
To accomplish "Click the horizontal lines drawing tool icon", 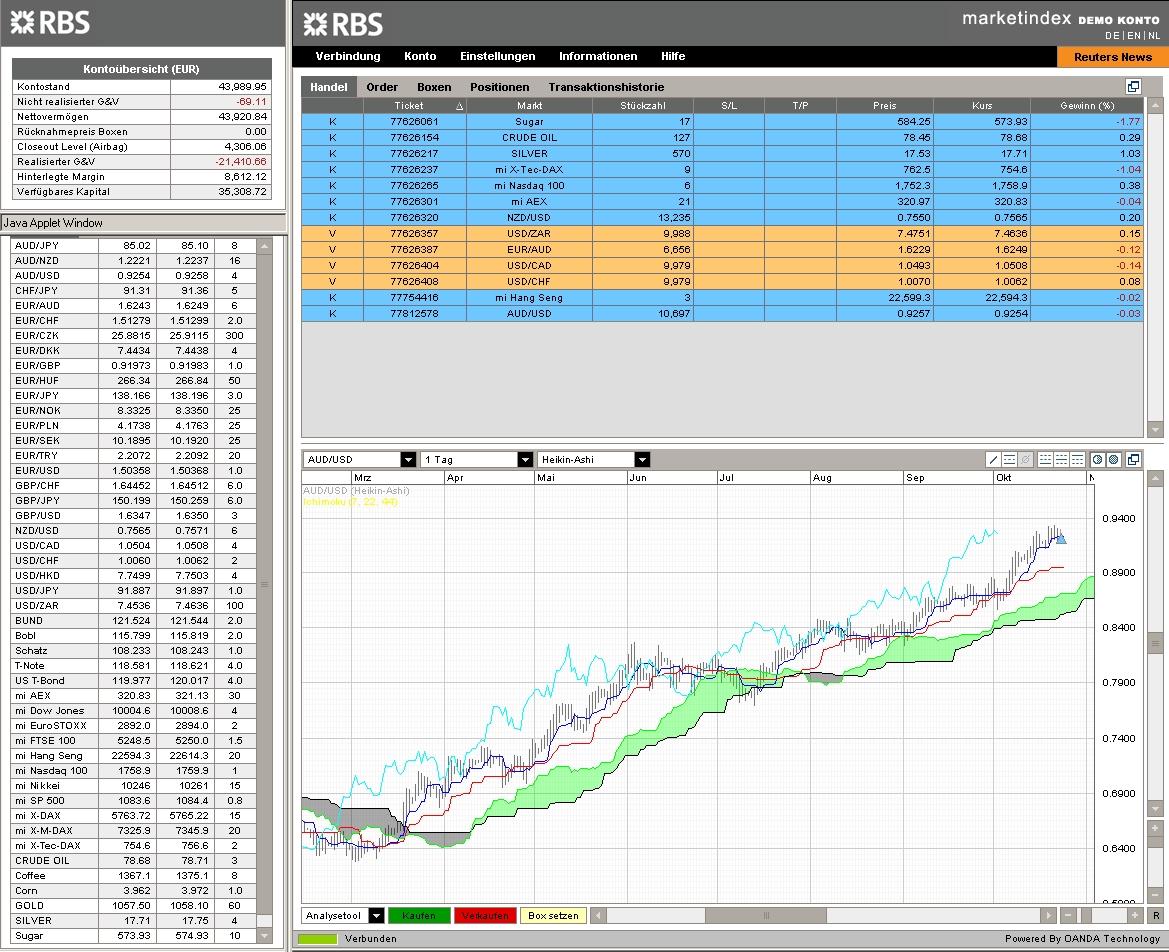I will [x=1010, y=459].
